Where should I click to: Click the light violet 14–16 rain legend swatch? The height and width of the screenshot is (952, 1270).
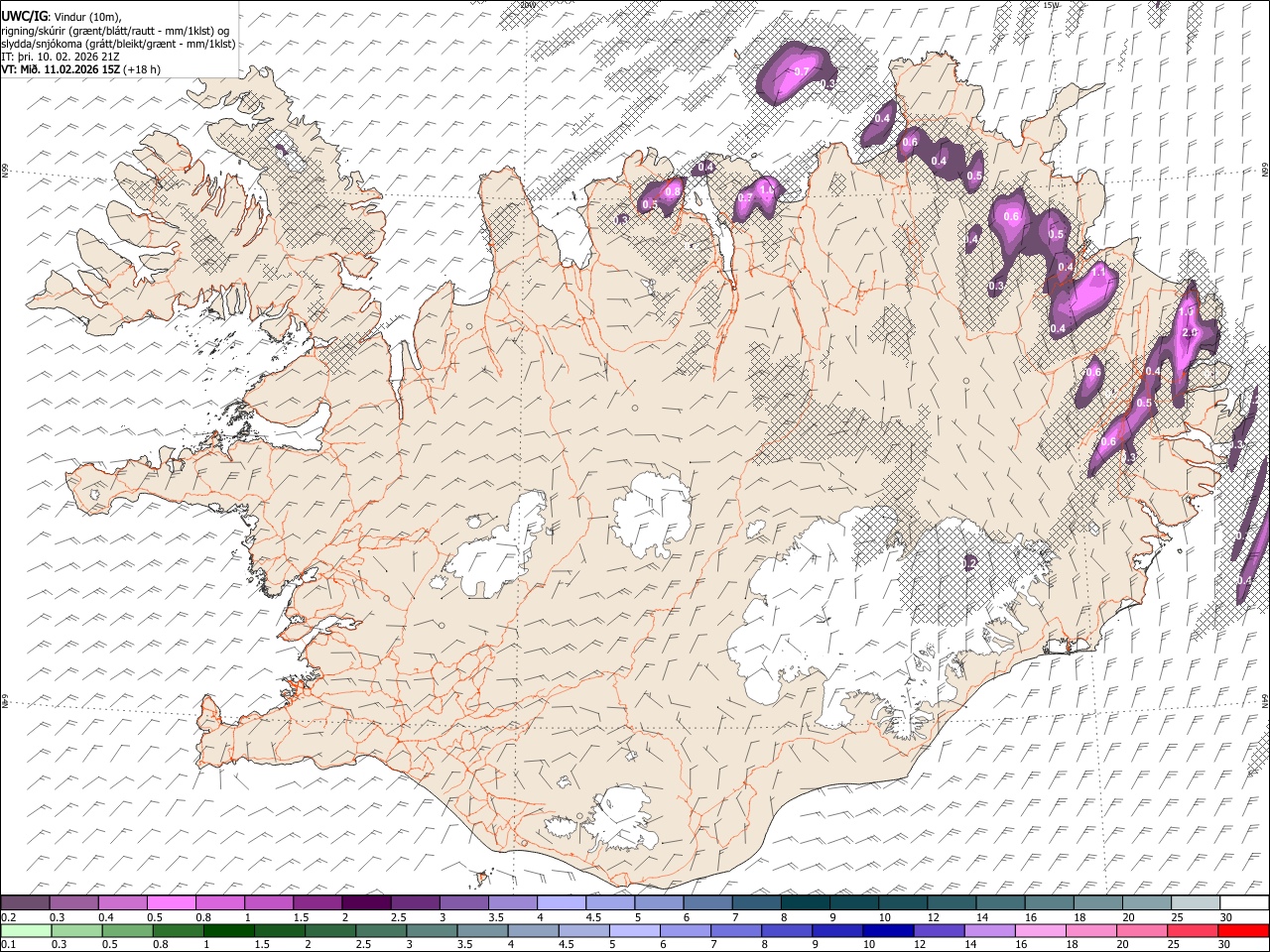click(x=988, y=930)
